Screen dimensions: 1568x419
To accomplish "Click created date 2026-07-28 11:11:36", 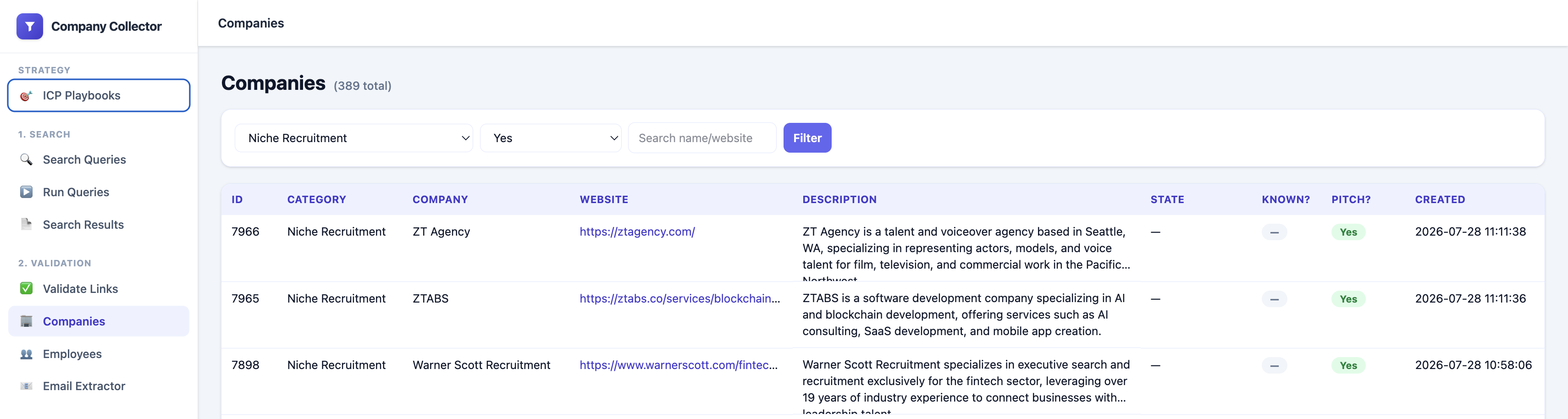I will point(1470,298).
